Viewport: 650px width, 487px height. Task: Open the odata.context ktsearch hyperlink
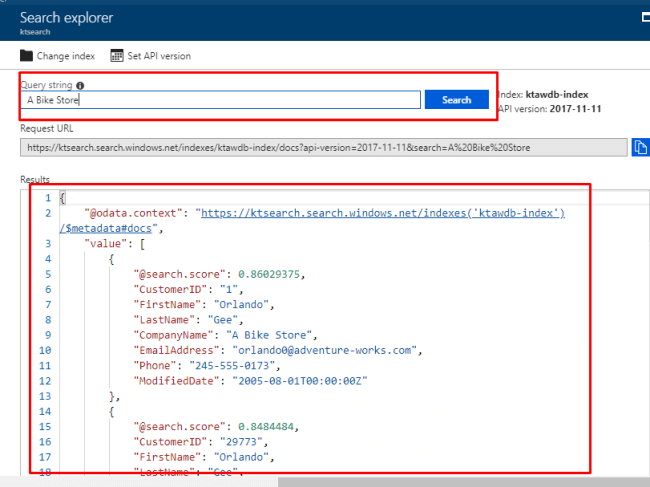pos(383,213)
